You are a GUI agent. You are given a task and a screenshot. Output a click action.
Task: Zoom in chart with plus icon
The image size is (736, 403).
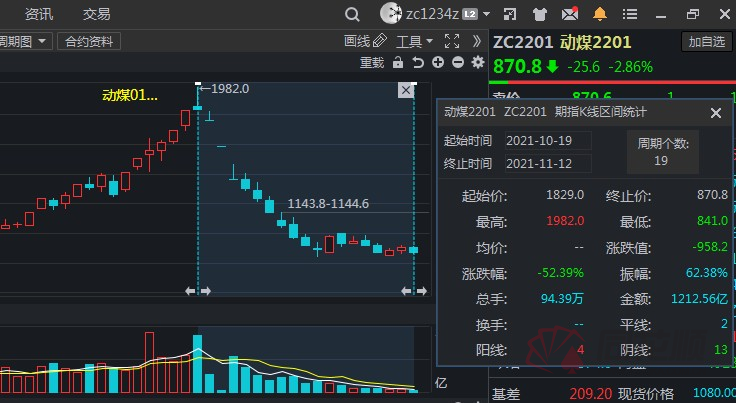click(x=438, y=63)
